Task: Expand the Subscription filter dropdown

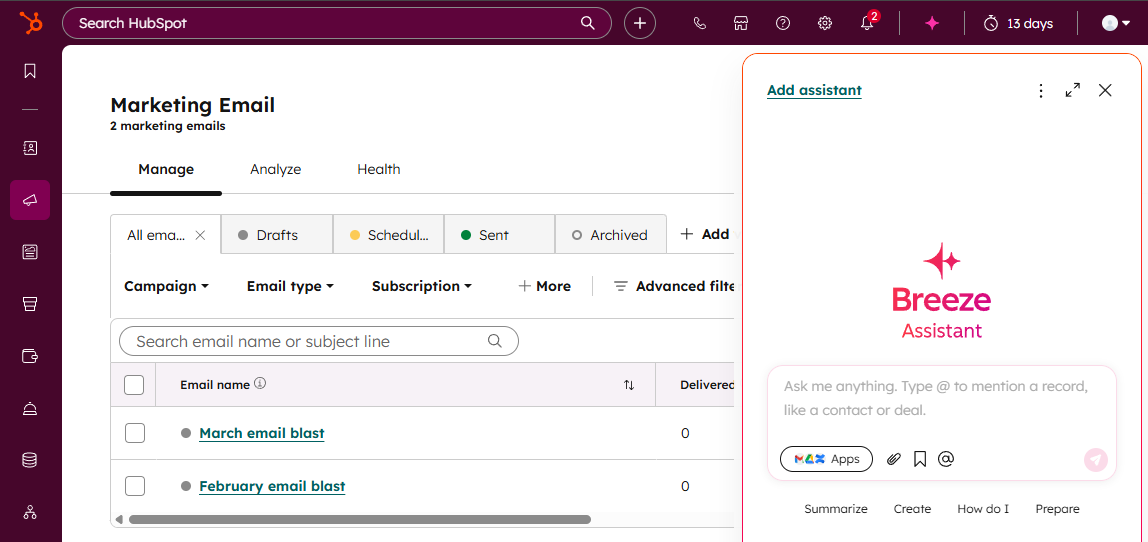Action: [422, 286]
